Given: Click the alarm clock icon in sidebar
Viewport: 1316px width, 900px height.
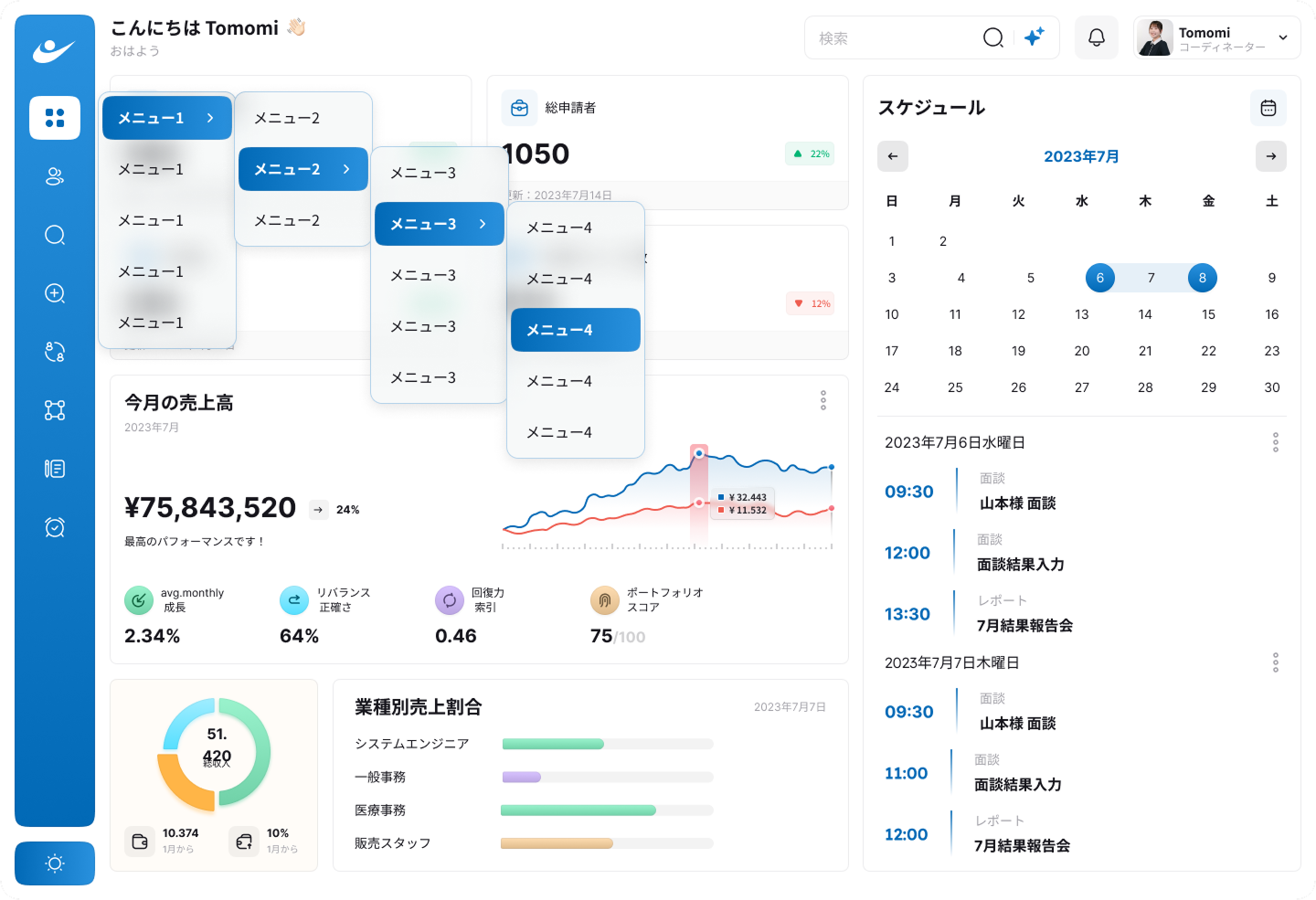Looking at the screenshot, I should point(55,527).
